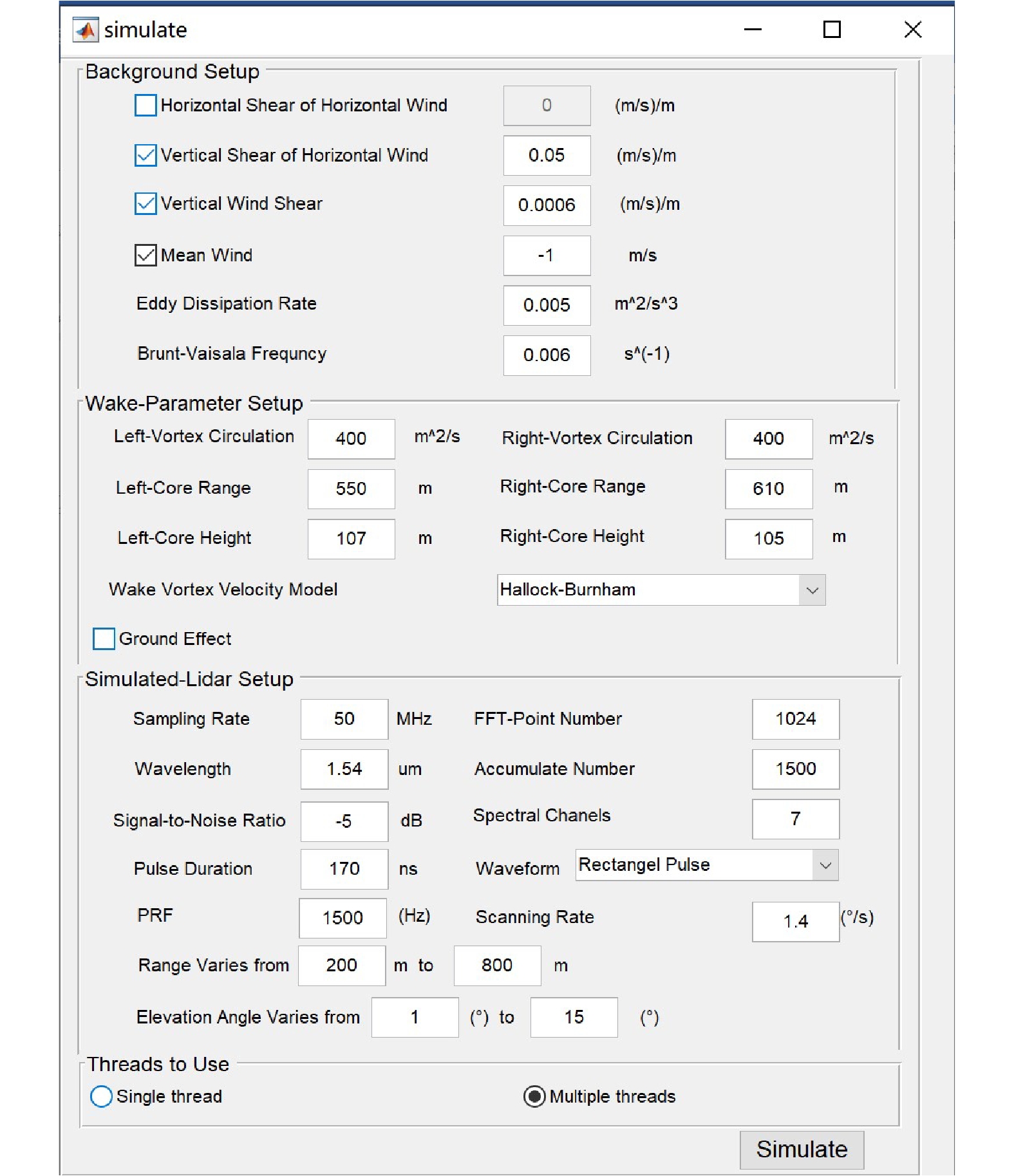1014x1176 pixels.
Task: Open the Wake Vortex Velocity Model dropdown
Action: pos(812,590)
